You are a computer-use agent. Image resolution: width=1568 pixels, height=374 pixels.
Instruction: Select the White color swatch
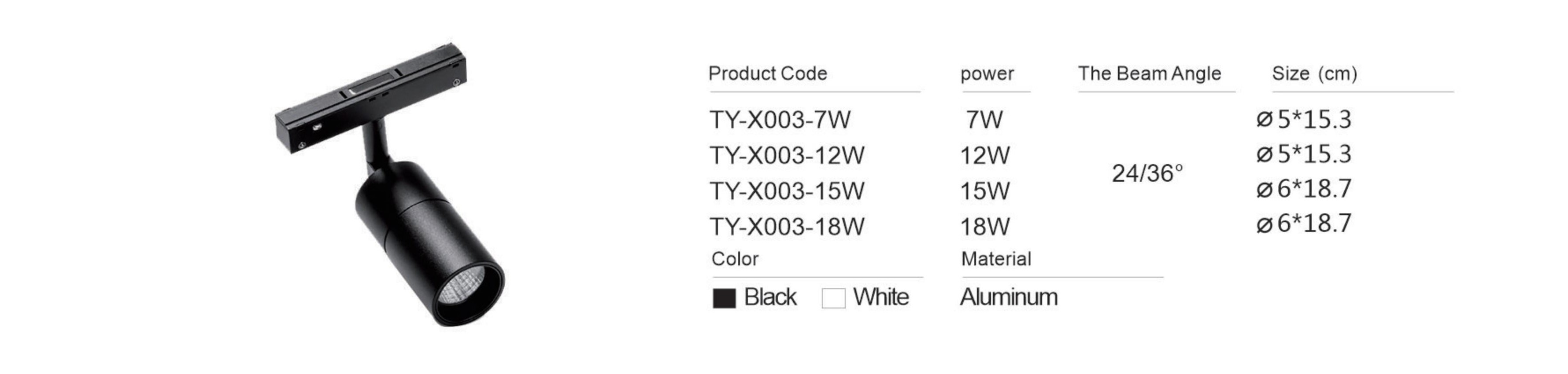point(833,298)
